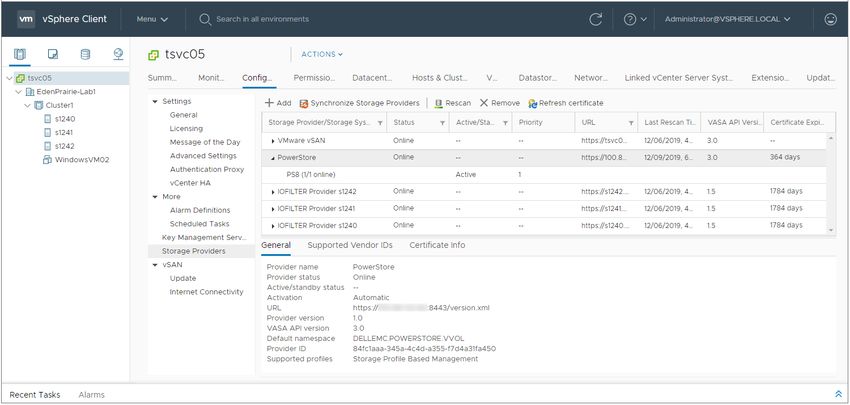Click the WindowsVM02 VM icon

(x=47, y=159)
